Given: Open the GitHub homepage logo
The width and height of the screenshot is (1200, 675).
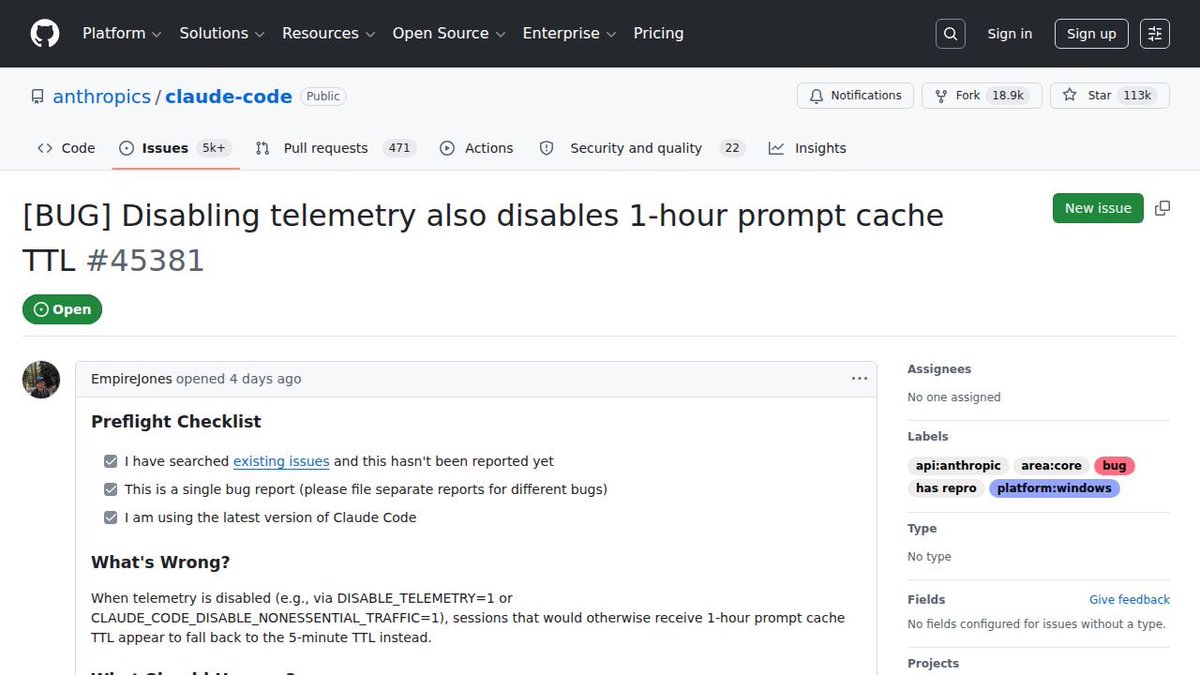Looking at the screenshot, I should pos(44,33).
